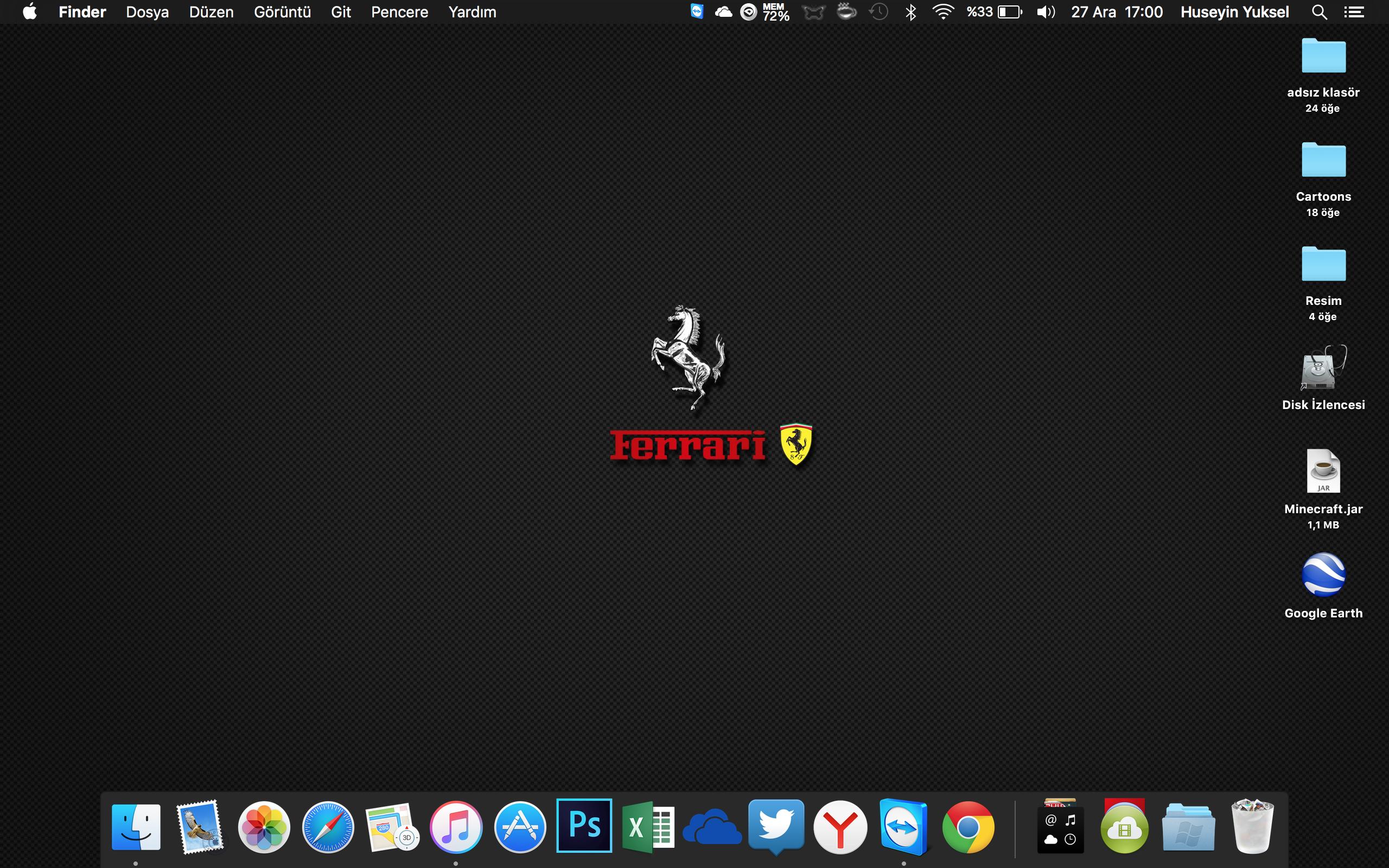Open the Düzen menu

point(211,12)
